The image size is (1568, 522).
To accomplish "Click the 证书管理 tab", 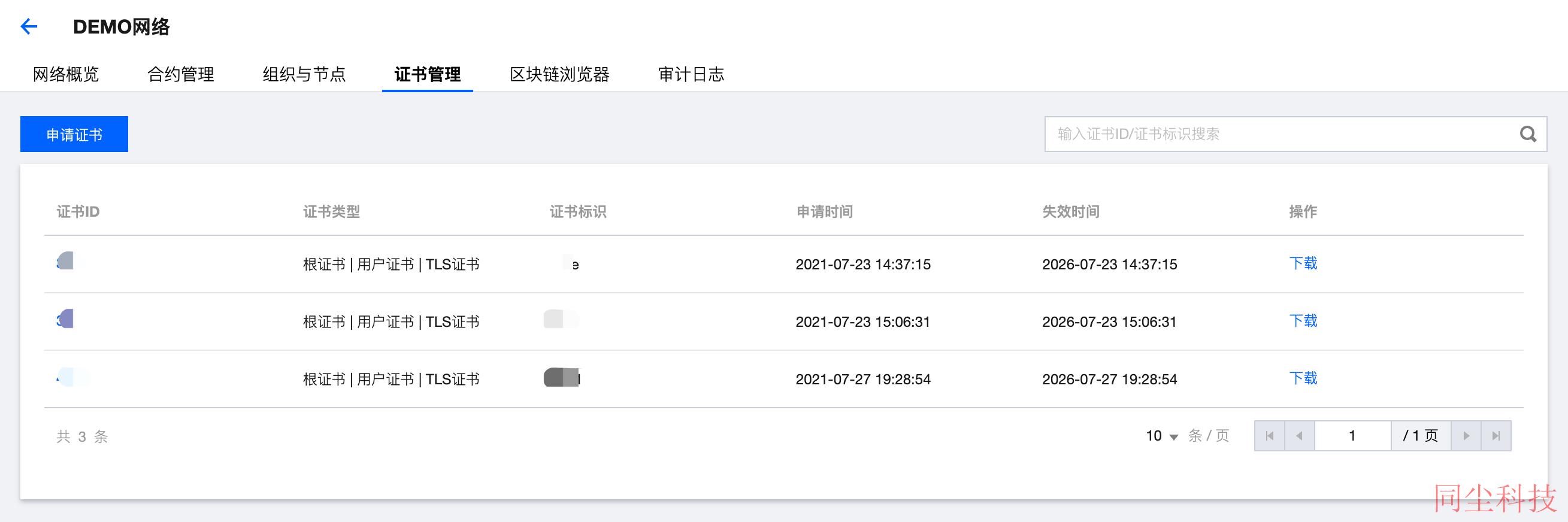I will pyautogui.click(x=427, y=74).
